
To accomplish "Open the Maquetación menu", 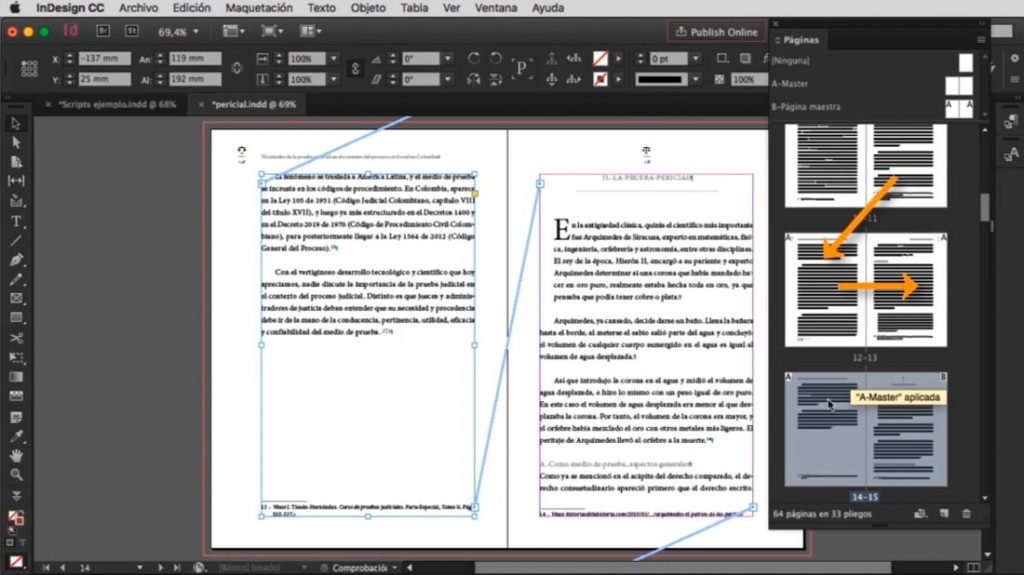I will (x=259, y=8).
